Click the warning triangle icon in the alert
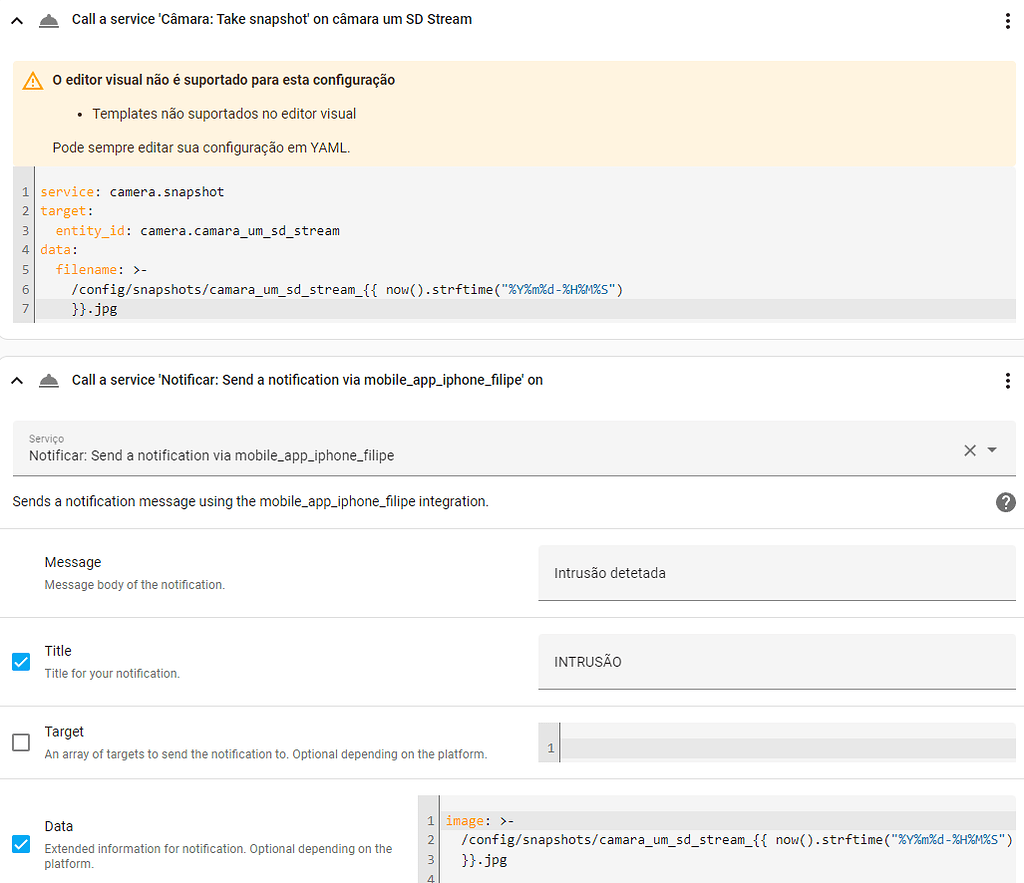The image size is (1024, 883). 33,81
